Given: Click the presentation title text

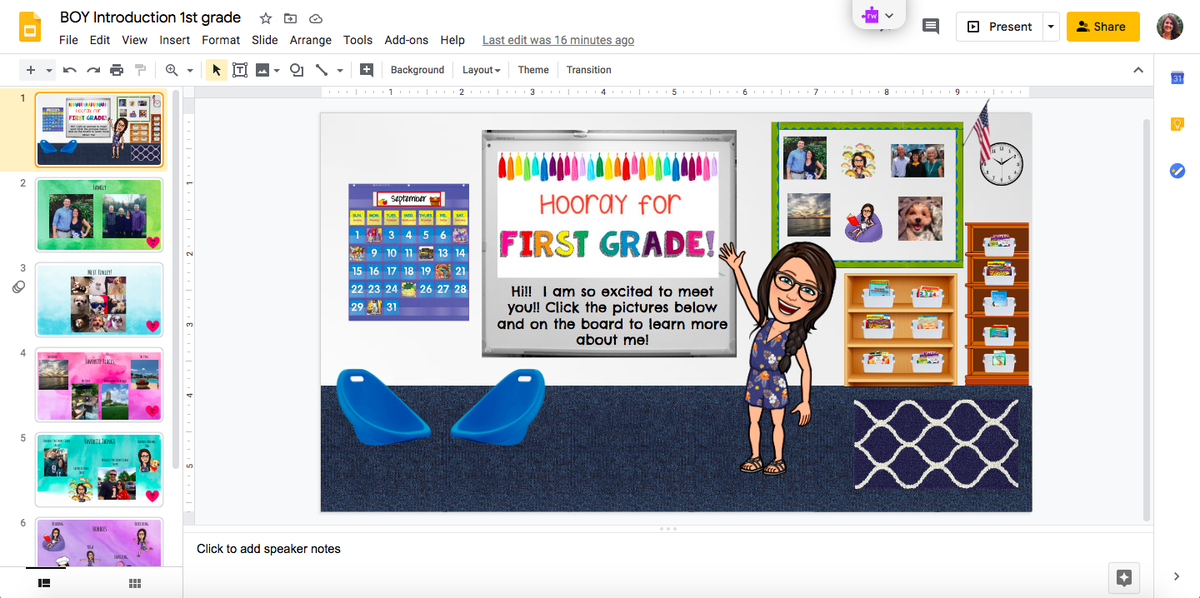Looking at the screenshot, I should tap(150, 17).
